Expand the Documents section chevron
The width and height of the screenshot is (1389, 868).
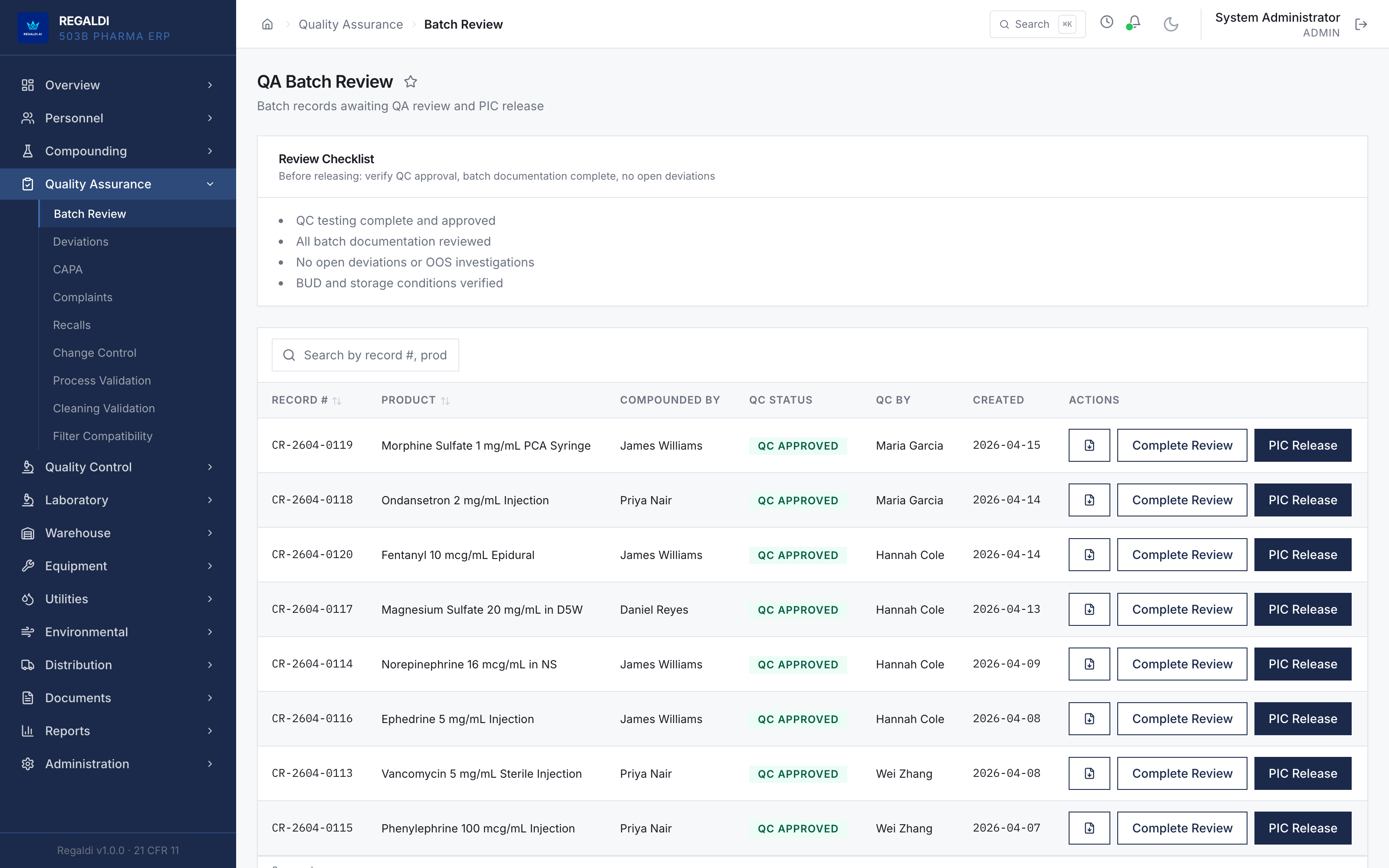tap(210, 697)
